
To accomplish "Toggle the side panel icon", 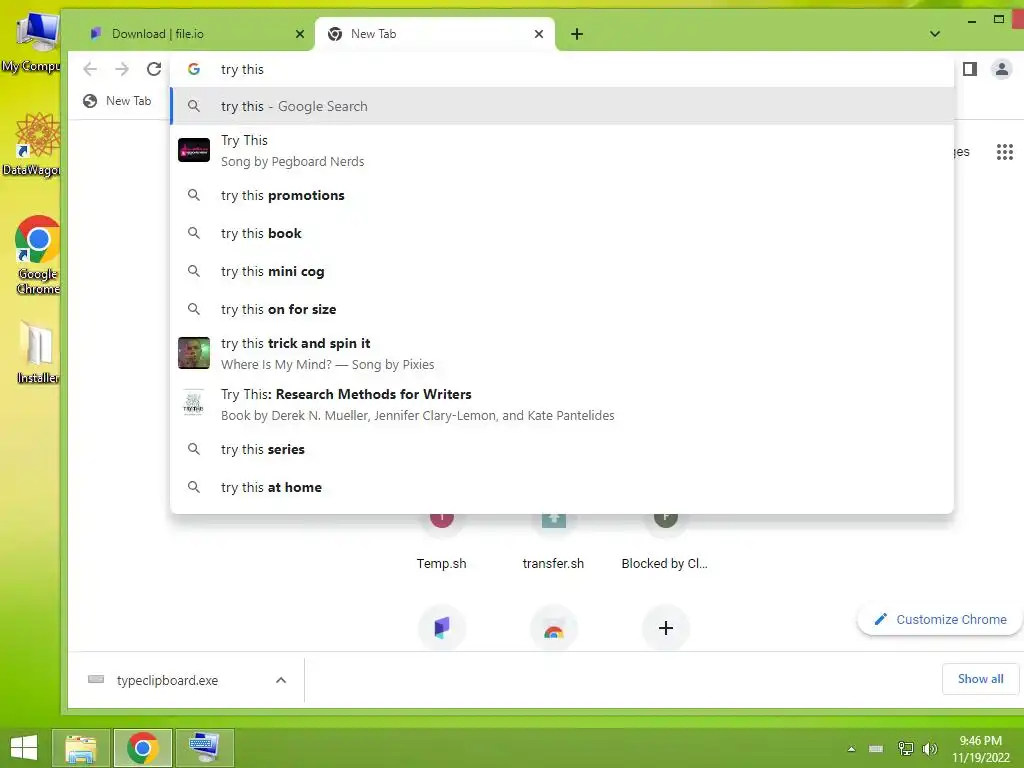I will [970, 69].
